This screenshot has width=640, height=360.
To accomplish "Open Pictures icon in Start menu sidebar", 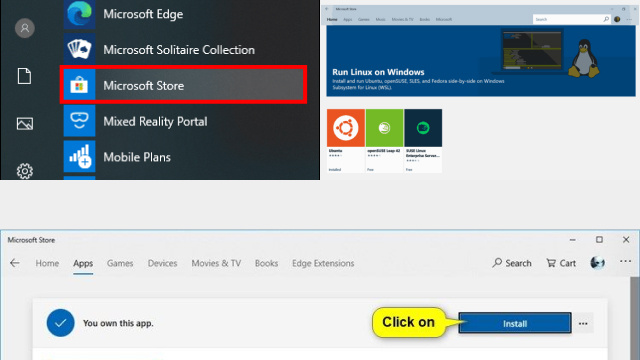I will [25, 124].
